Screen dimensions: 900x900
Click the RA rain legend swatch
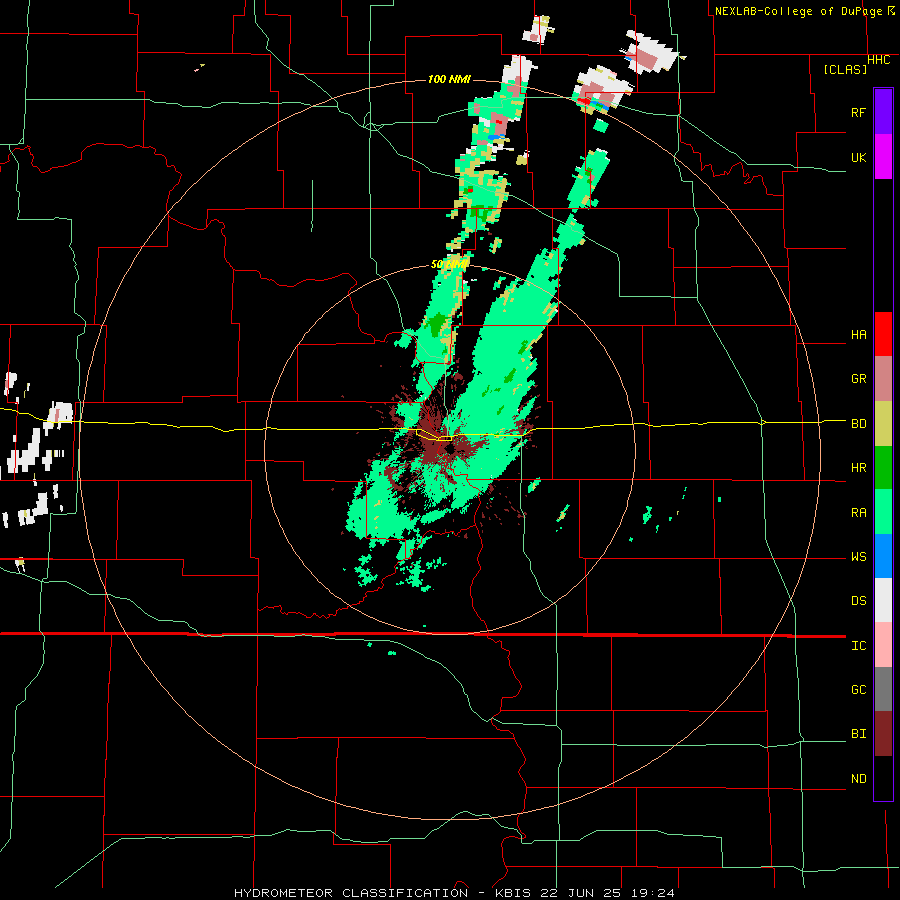point(883,512)
